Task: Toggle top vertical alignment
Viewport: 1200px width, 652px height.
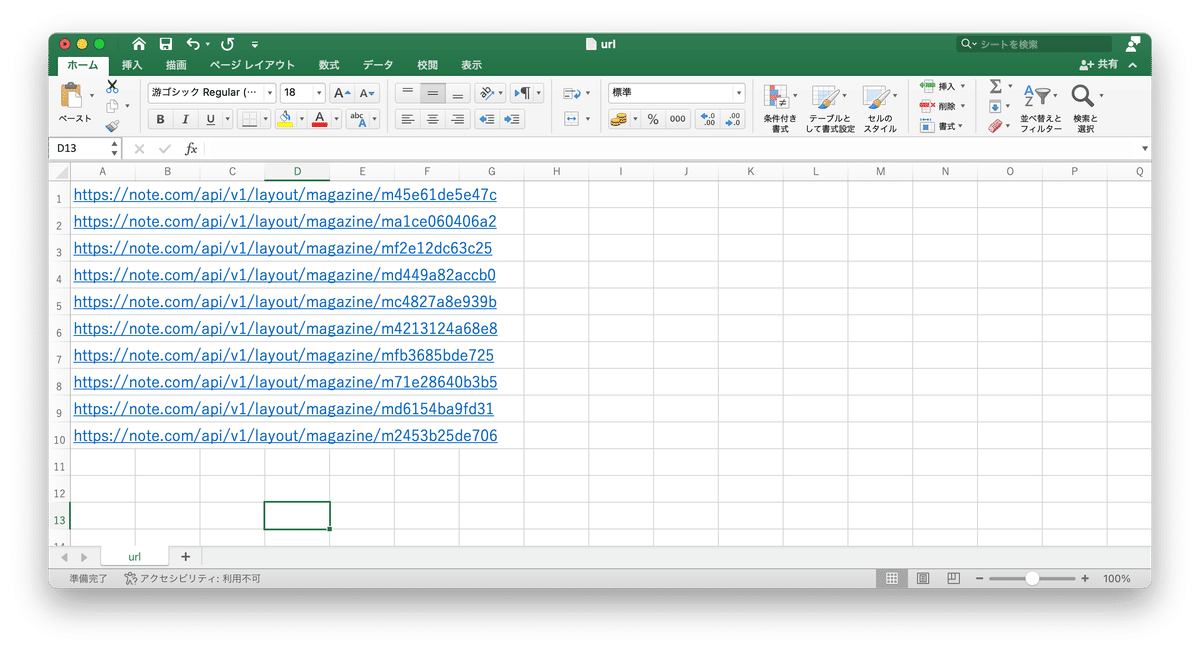Action: [x=407, y=93]
